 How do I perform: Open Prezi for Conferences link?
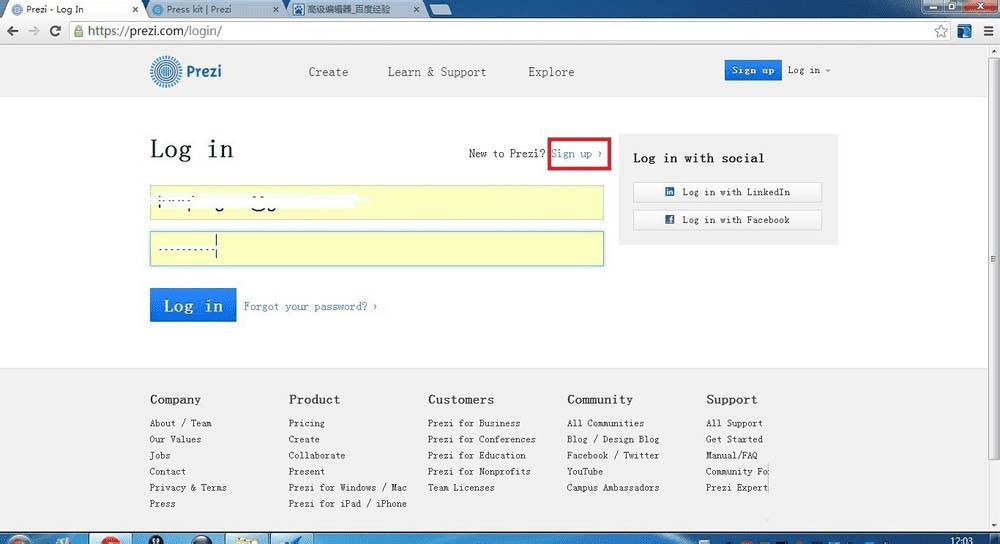[482, 439]
